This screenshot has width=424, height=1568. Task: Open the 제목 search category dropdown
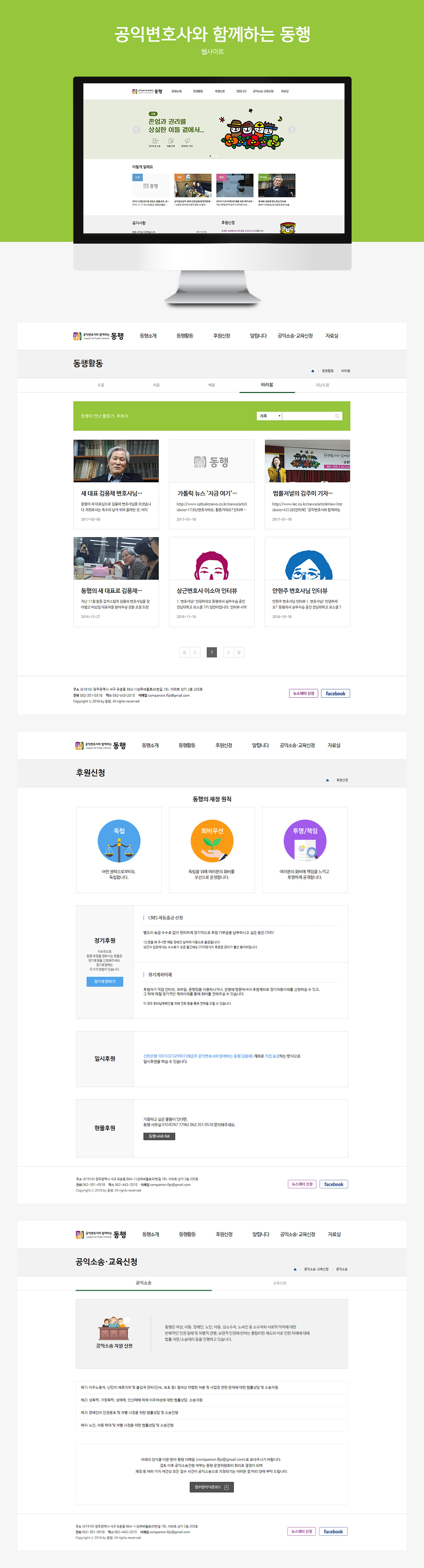click(269, 416)
